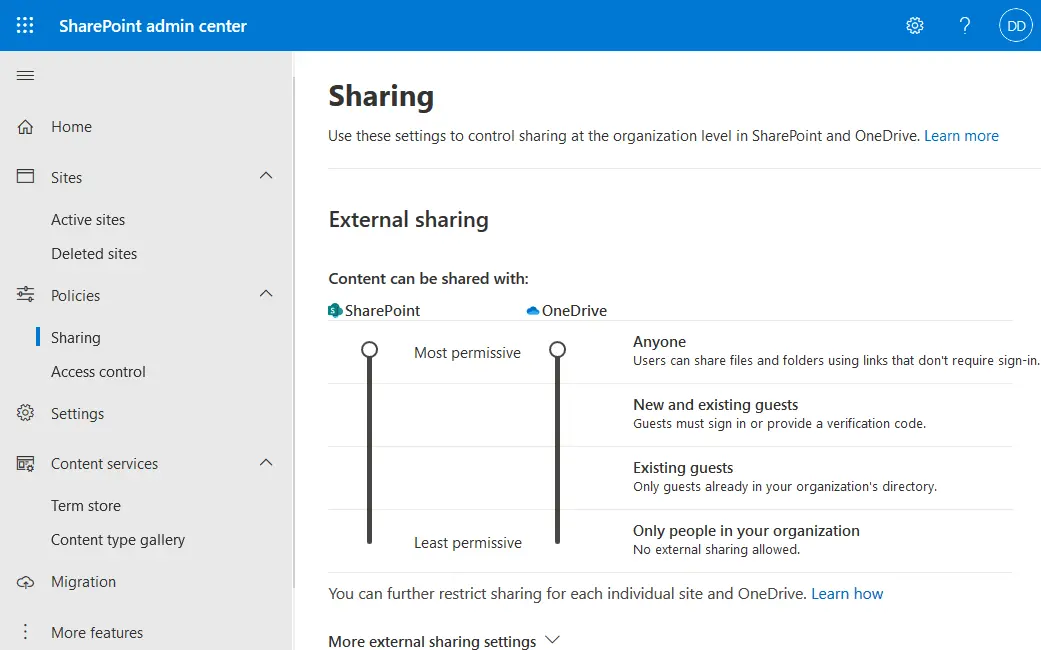Collapse the Content services chevron

click(266, 463)
